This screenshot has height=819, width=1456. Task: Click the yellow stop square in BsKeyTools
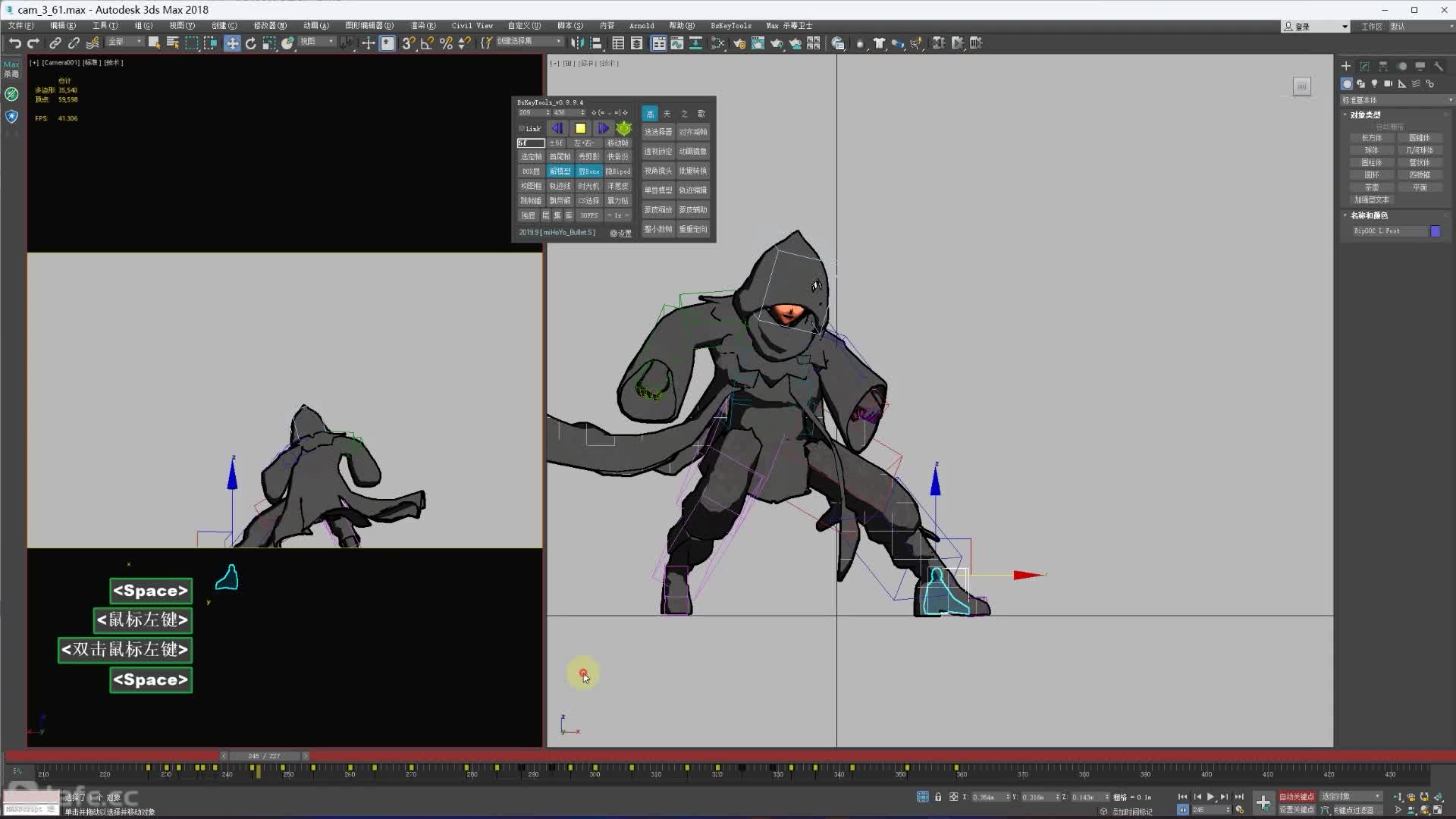pyautogui.click(x=580, y=128)
